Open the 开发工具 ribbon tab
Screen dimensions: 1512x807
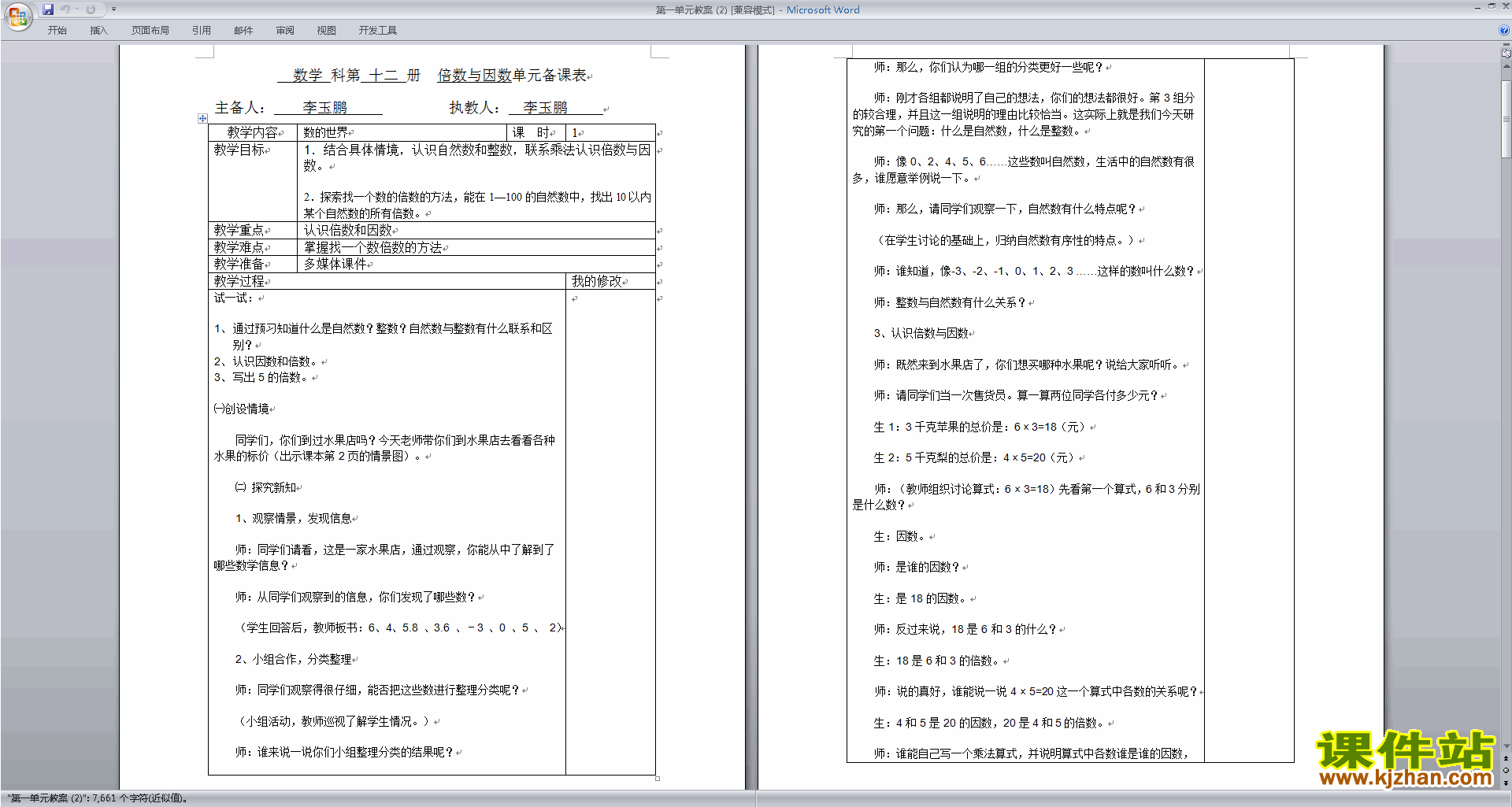click(x=378, y=31)
